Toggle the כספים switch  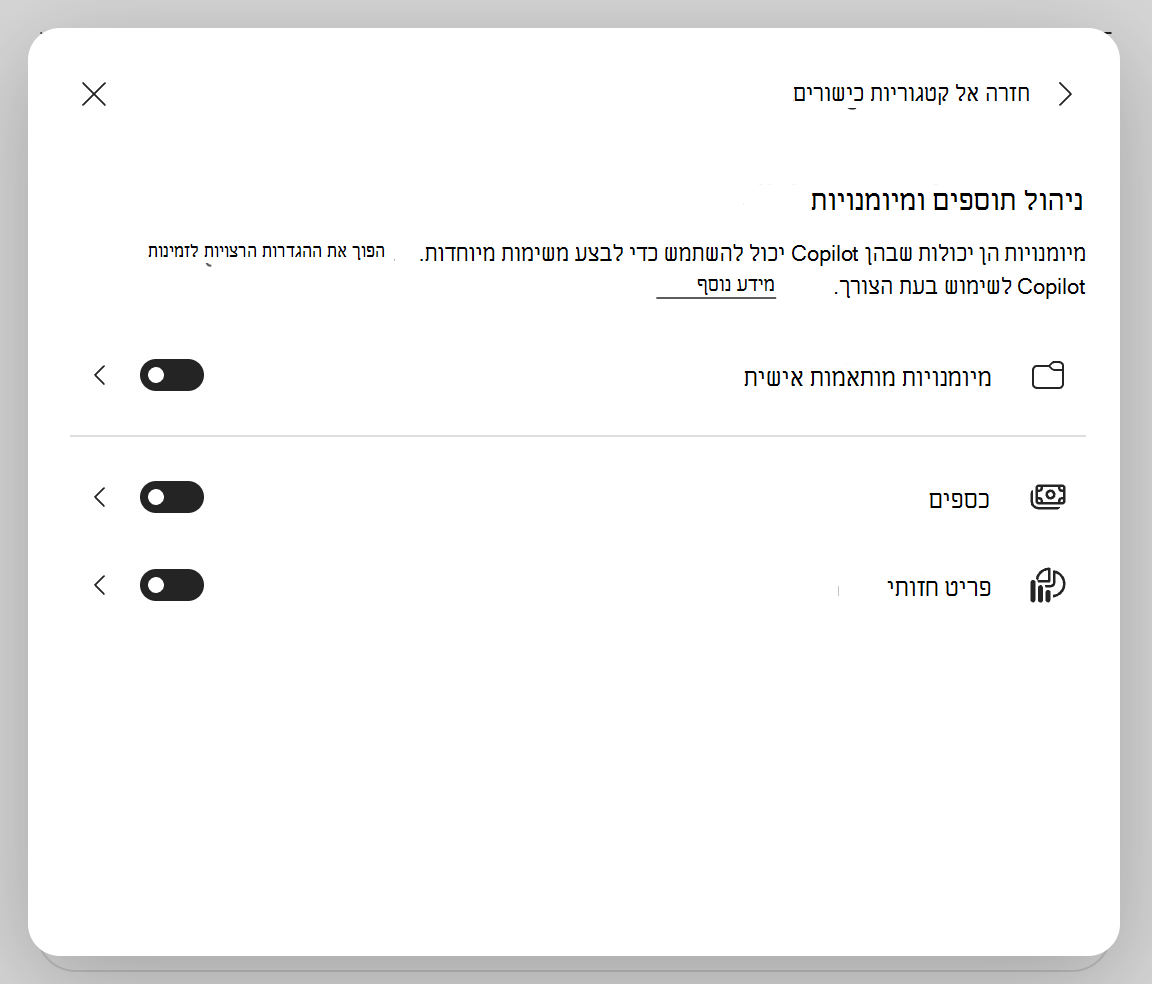(172, 497)
